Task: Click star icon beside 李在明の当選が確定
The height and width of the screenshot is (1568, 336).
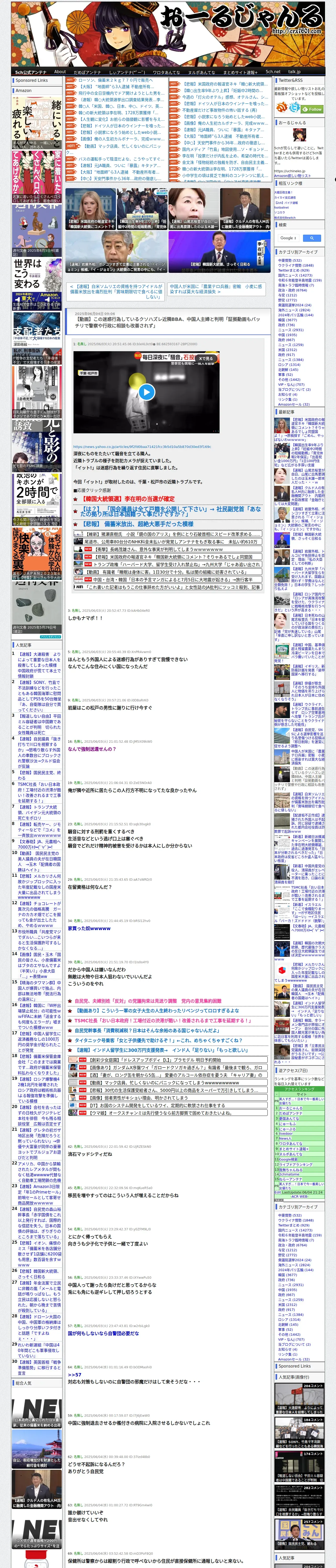Action: (76, 499)
